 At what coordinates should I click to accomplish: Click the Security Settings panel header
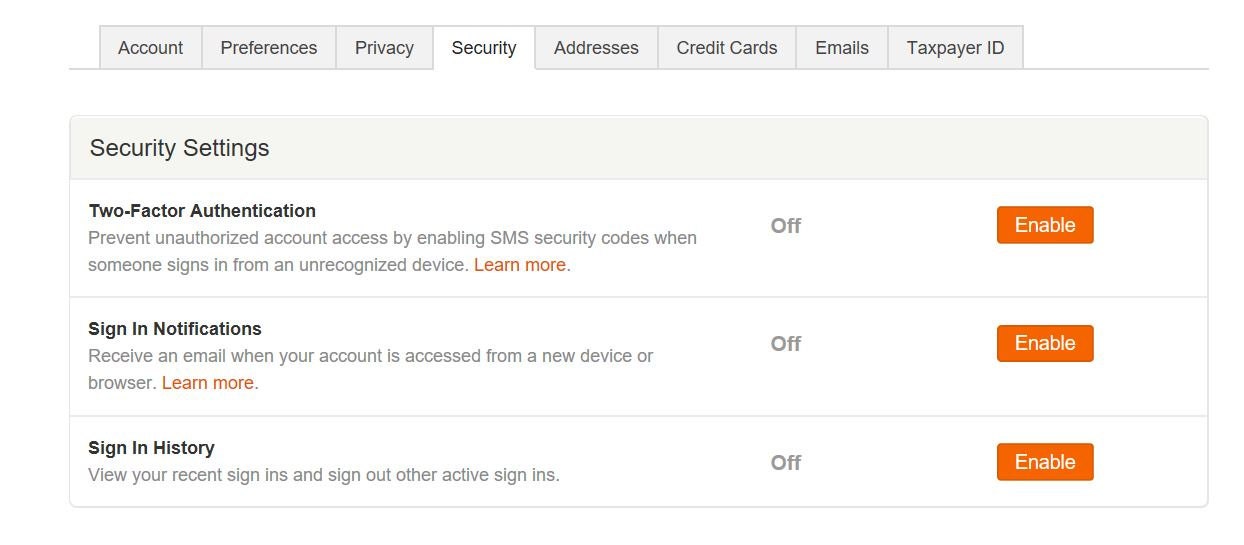point(638,148)
